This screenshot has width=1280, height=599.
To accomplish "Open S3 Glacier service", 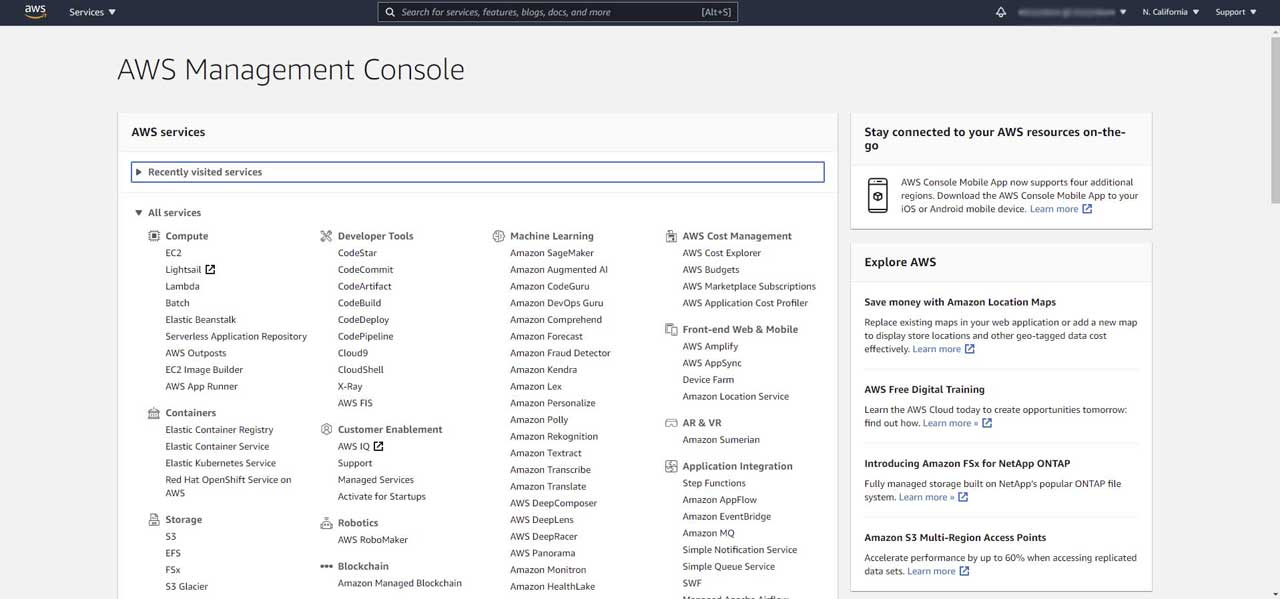I will pos(187,587).
